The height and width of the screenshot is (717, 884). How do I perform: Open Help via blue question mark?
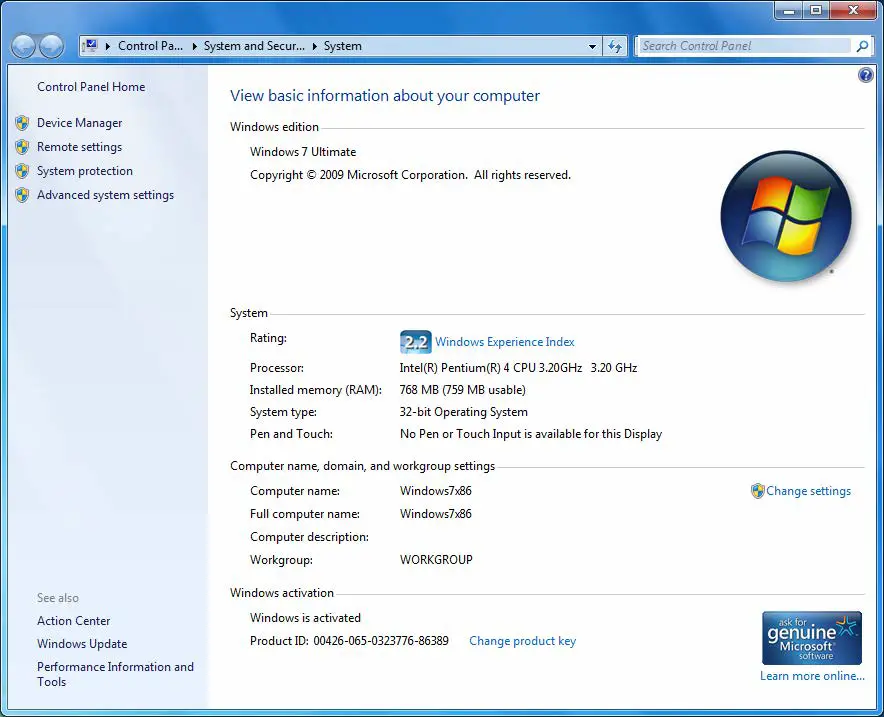pos(865,74)
